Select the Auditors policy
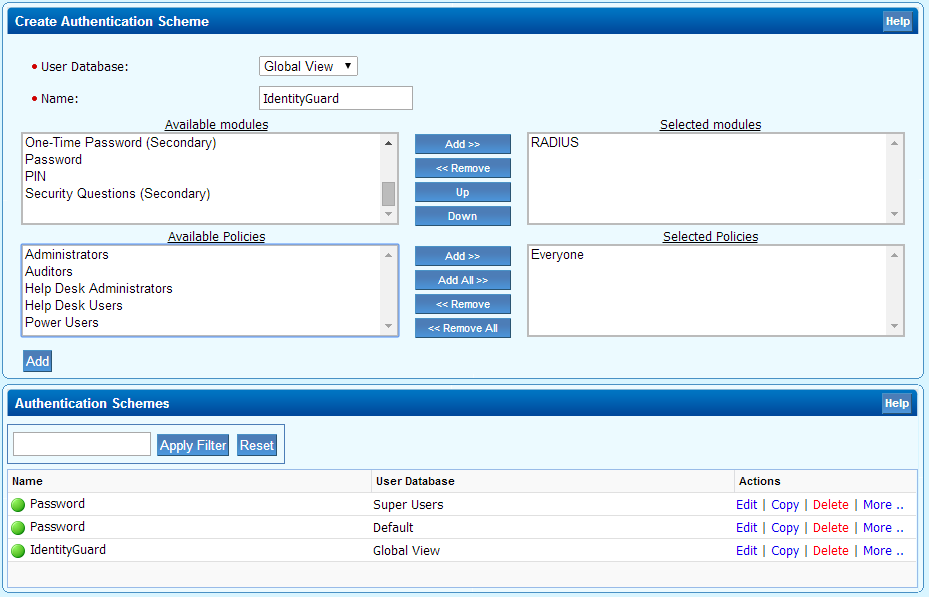This screenshot has width=929, height=597. pyautogui.click(x=49, y=272)
